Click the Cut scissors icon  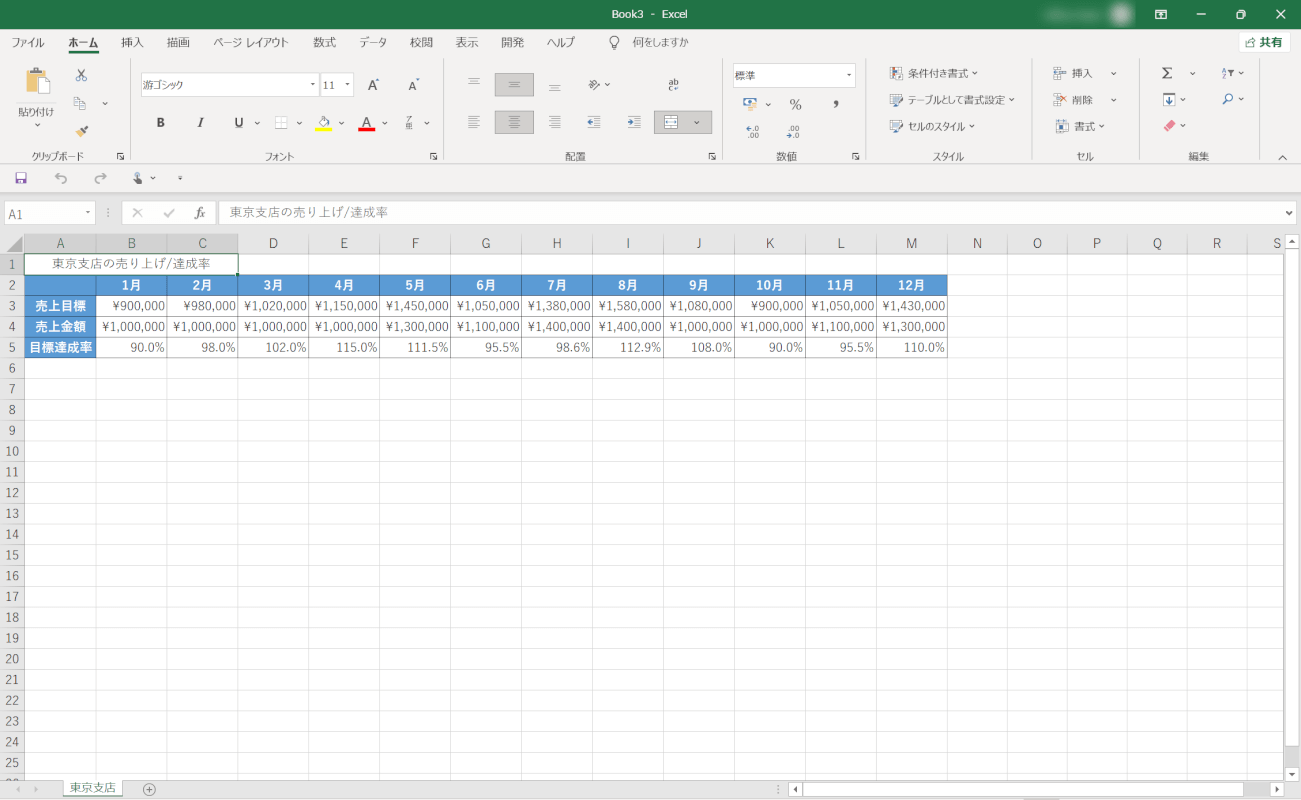click(82, 75)
